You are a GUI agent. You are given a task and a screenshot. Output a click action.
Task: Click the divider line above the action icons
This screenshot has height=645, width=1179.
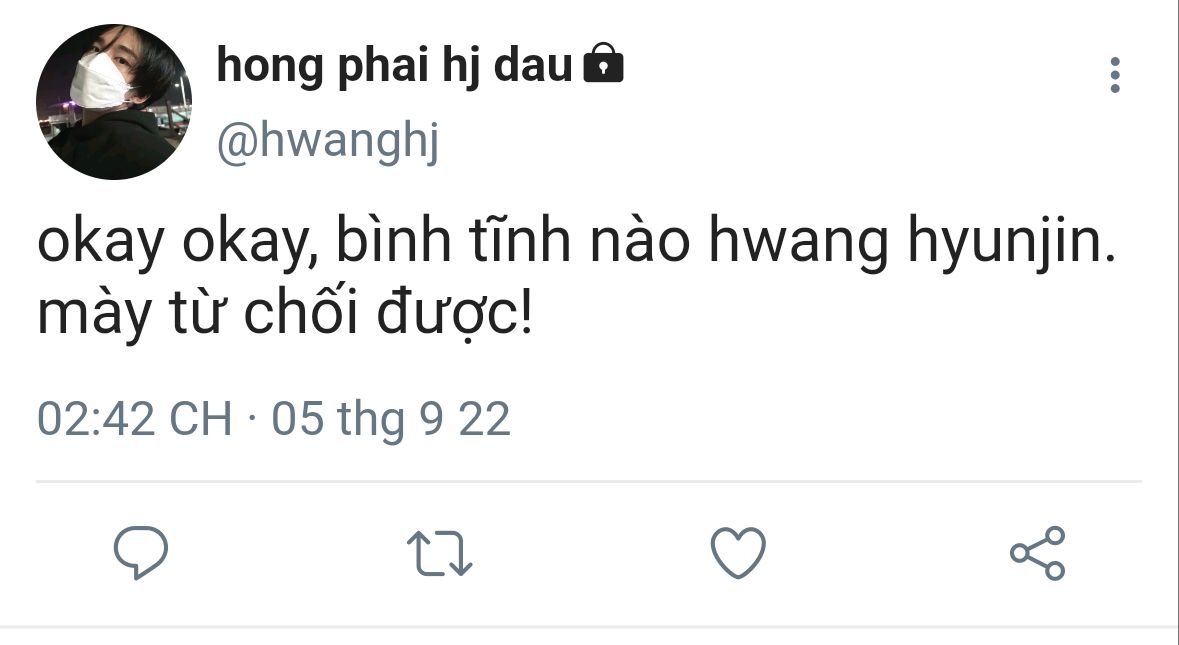(x=589, y=480)
